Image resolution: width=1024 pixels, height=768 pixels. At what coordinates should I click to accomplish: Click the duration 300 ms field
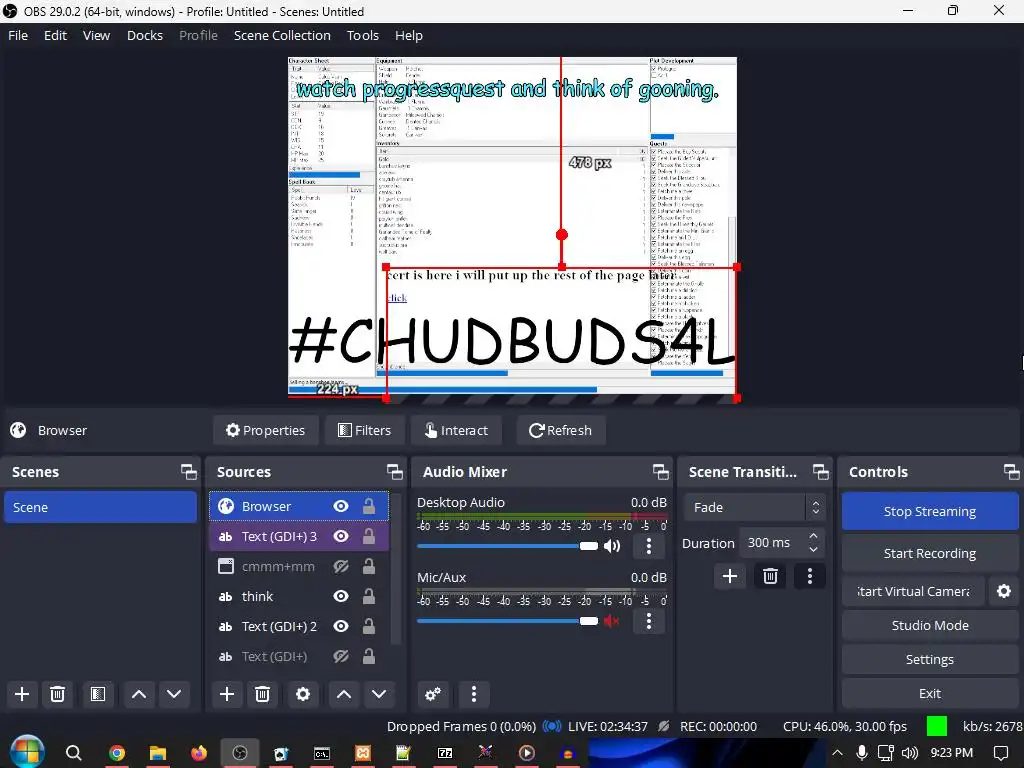tap(773, 543)
